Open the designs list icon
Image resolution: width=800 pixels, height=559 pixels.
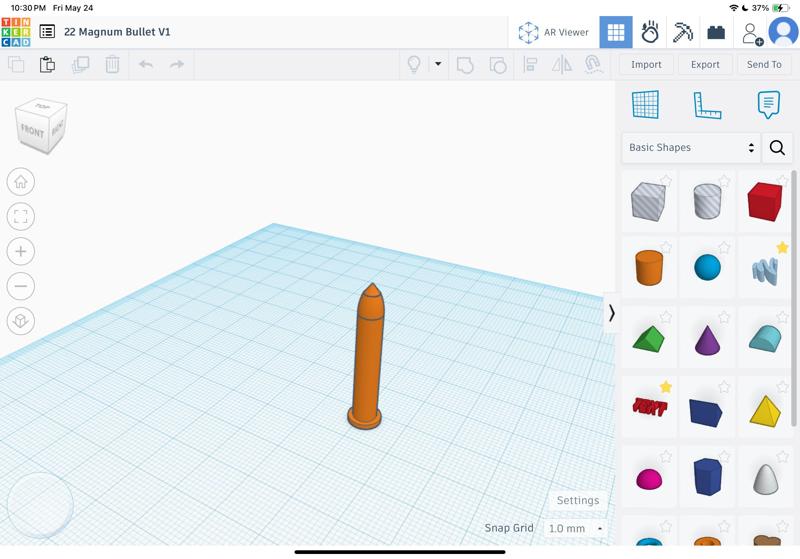(x=47, y=32)
